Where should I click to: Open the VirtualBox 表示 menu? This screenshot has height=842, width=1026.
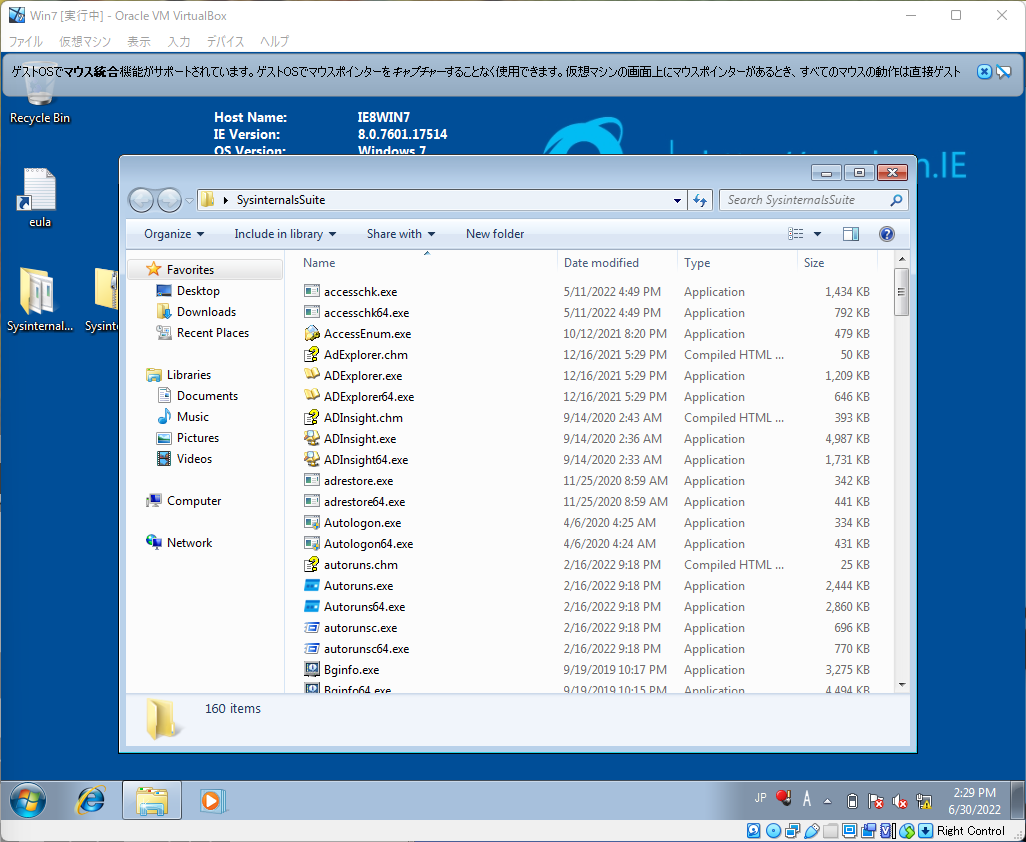[x=139, y=41]
